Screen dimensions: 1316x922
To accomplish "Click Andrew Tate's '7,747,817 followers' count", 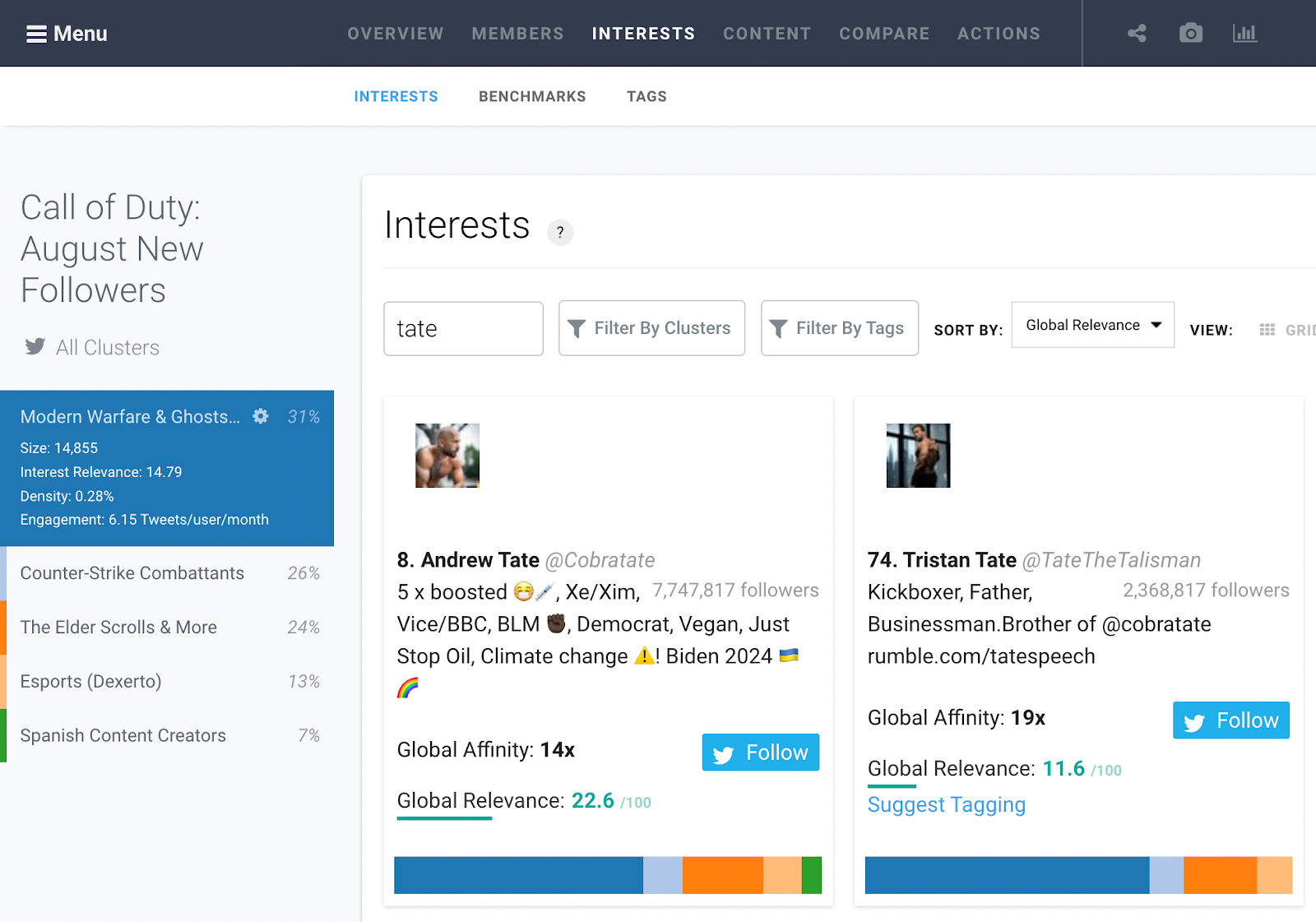I will 735,590.
